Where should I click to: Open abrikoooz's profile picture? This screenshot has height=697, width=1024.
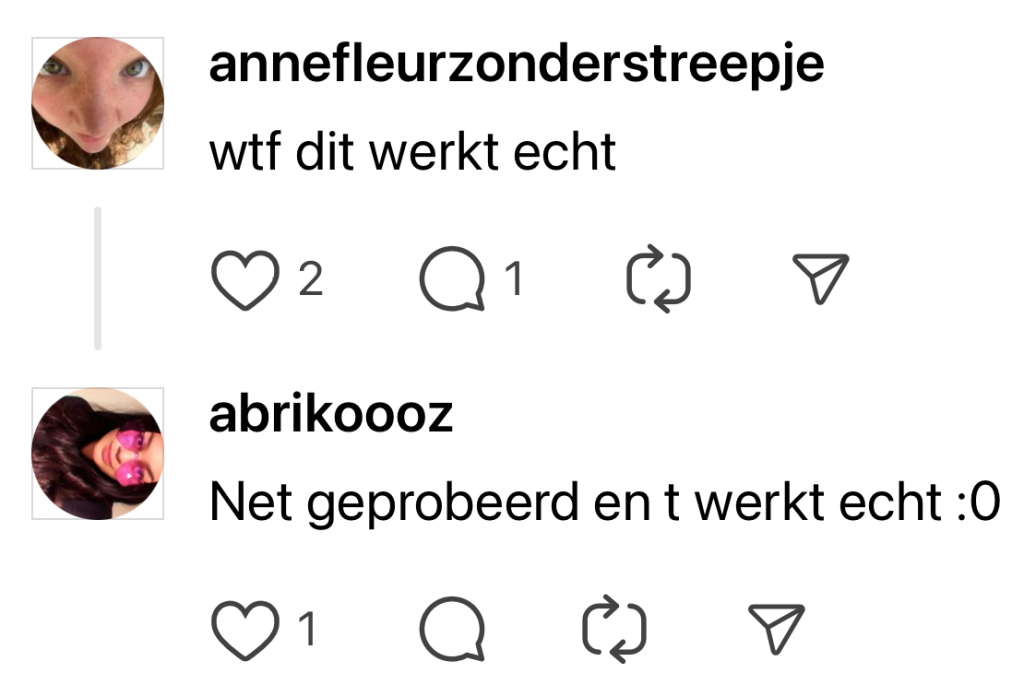98,453
